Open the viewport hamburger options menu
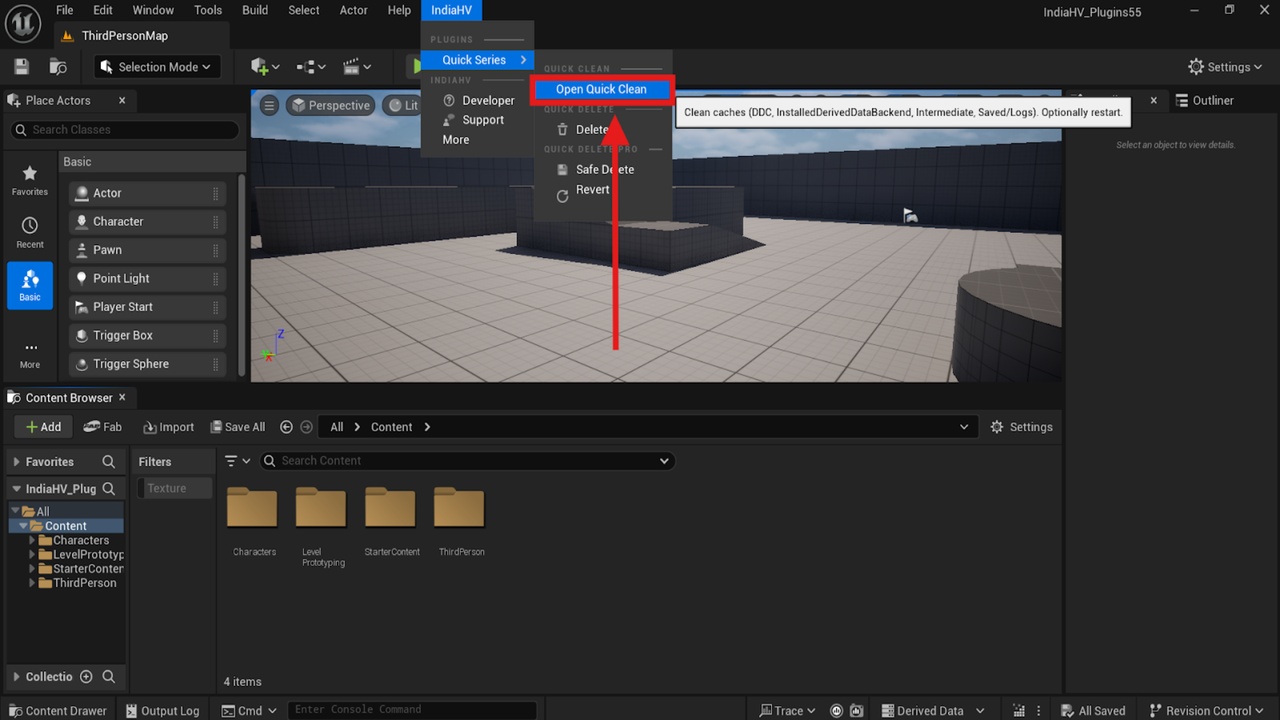The width and height of the screenshot is (1280, 720). 269,105
